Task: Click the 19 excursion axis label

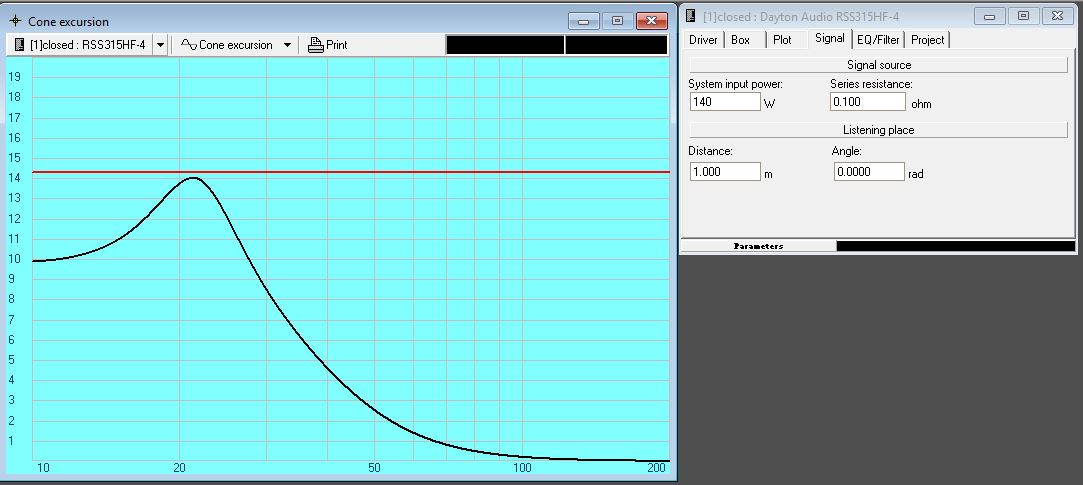Action: (x=13, y=77)
